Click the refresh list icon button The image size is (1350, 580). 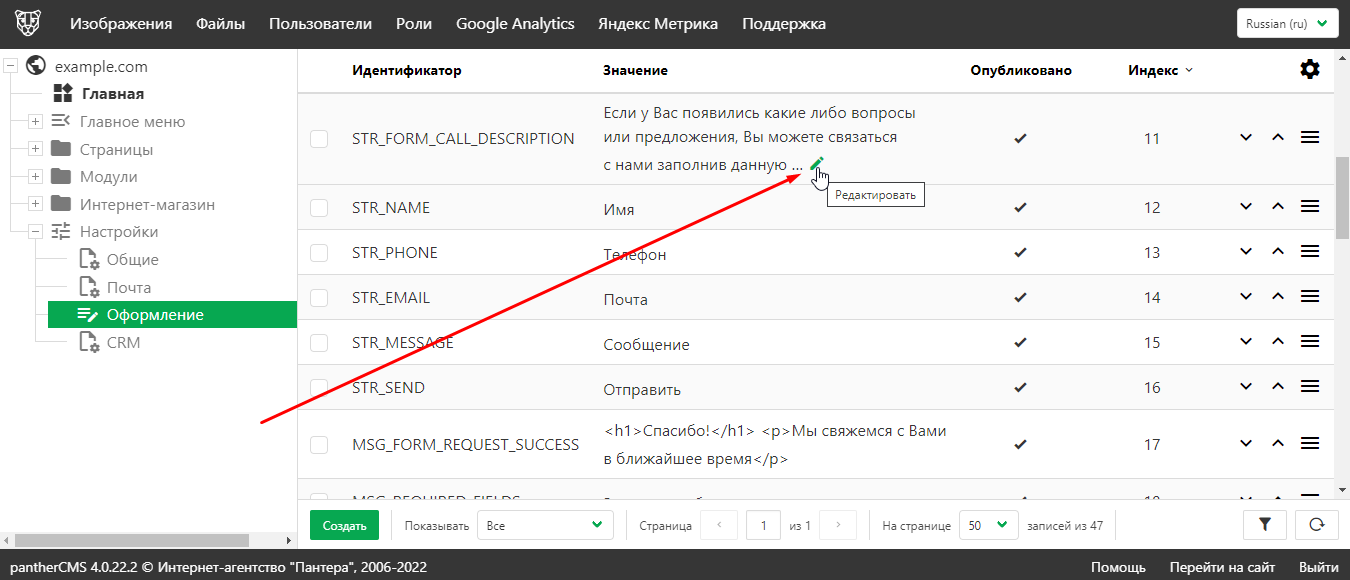1316,524
